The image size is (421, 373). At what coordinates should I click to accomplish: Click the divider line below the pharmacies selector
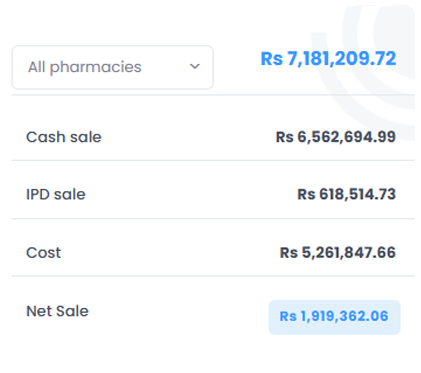tap(213, 95)
